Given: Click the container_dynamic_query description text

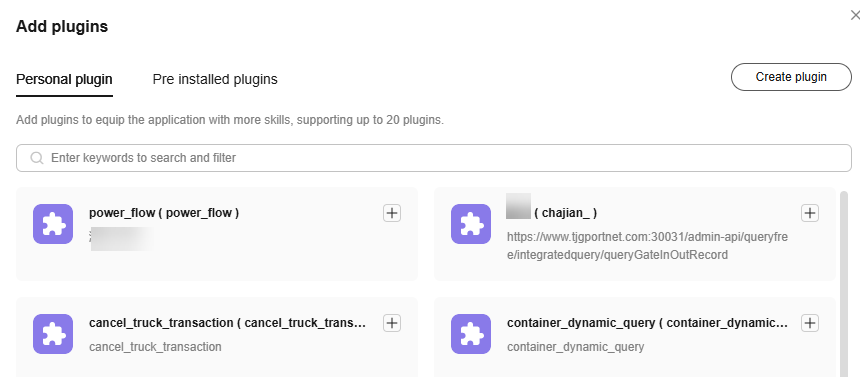Looking at the screenshot, I should click(x=575, y=347).
